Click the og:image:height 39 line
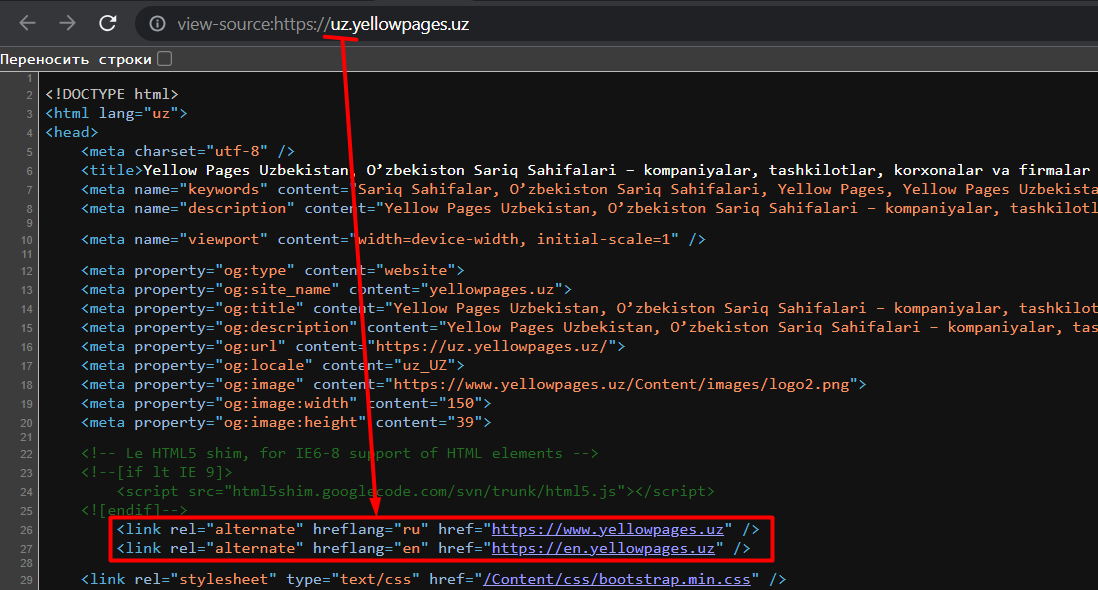The width and height of the screenshot is (1098, 590). click(286, 422)
